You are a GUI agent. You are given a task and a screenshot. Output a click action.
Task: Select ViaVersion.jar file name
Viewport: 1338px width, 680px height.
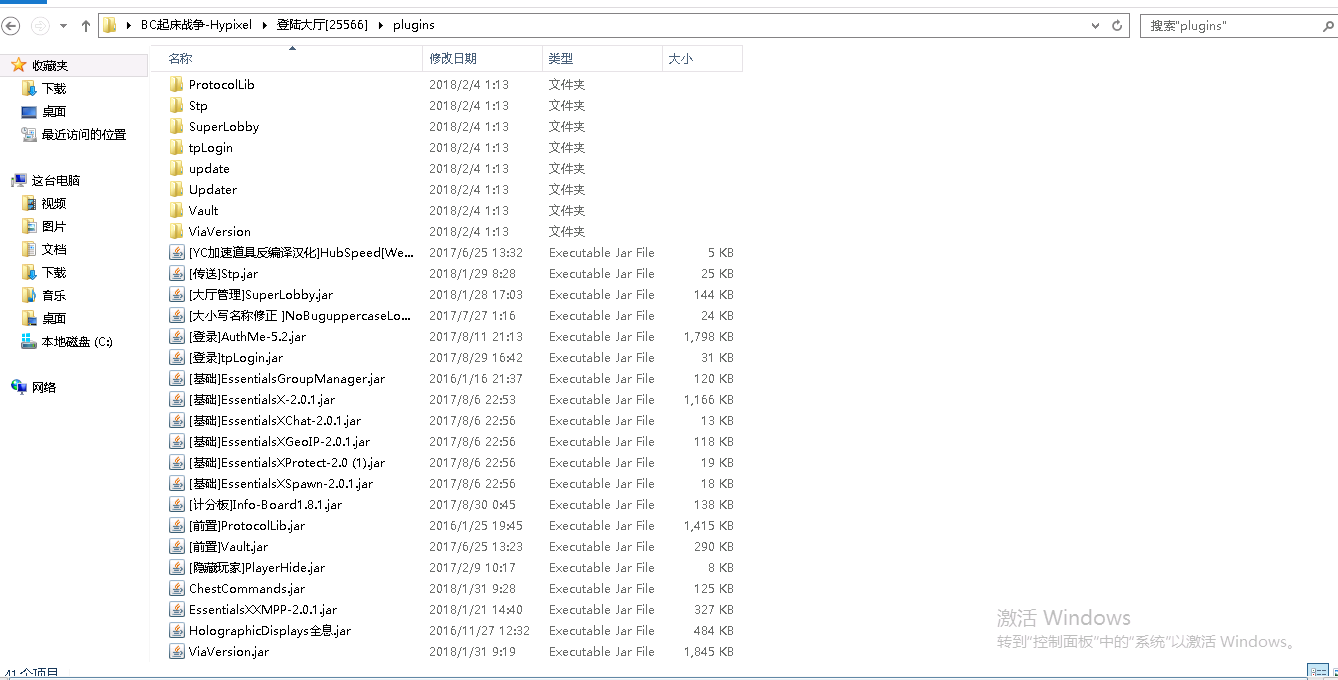(x=229, y=651)
